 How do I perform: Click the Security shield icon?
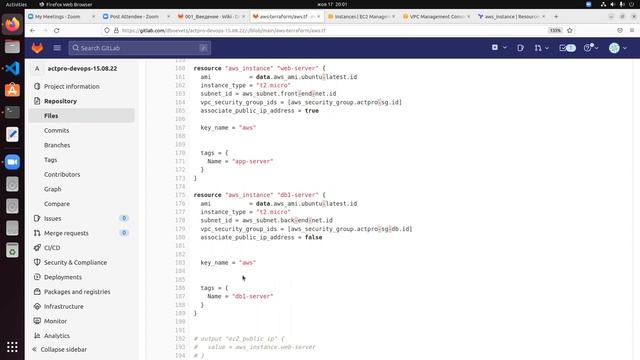(37, 263)
